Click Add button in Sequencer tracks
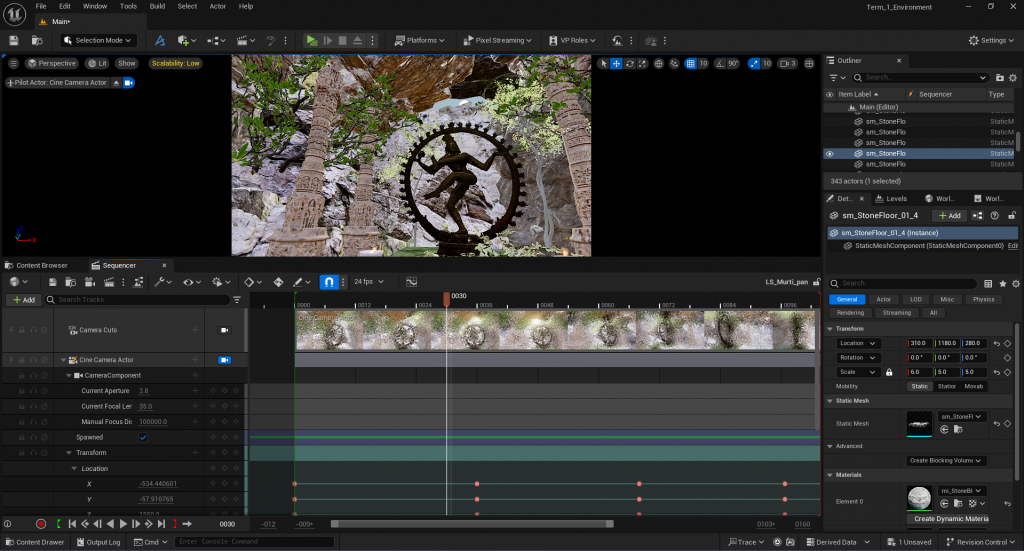This screenshot has height=551, width=1024. (24, 300)
